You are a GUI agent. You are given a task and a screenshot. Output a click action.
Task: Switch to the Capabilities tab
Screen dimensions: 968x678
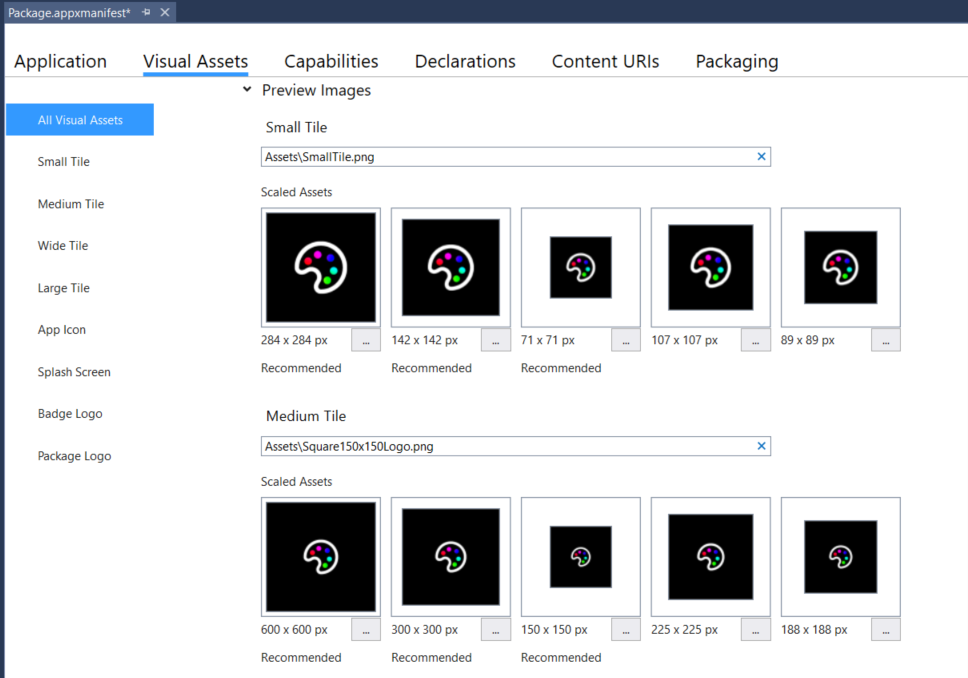pyautogui.click(x=331, y=61)
